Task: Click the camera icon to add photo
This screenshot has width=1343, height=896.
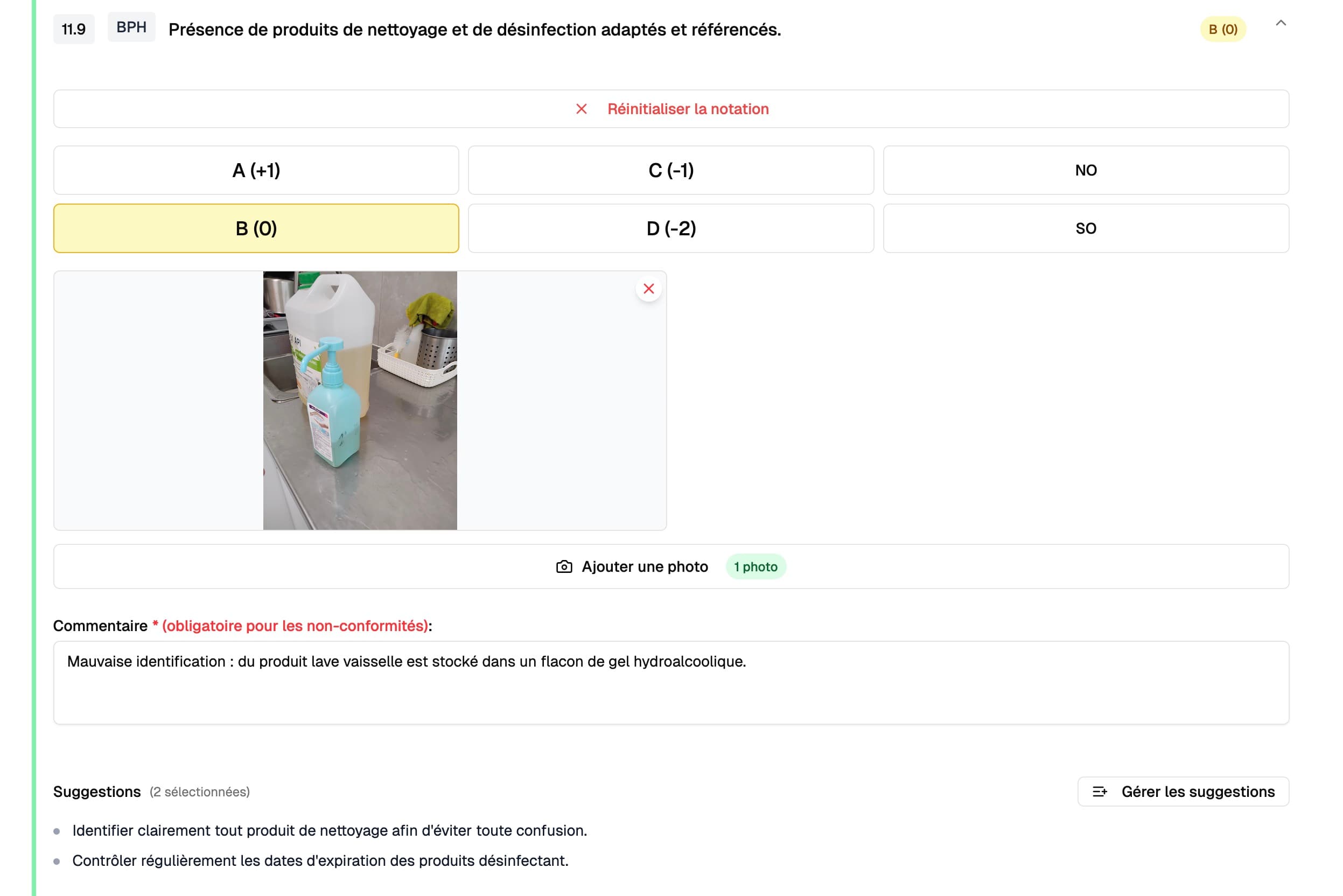Action: 564,567
